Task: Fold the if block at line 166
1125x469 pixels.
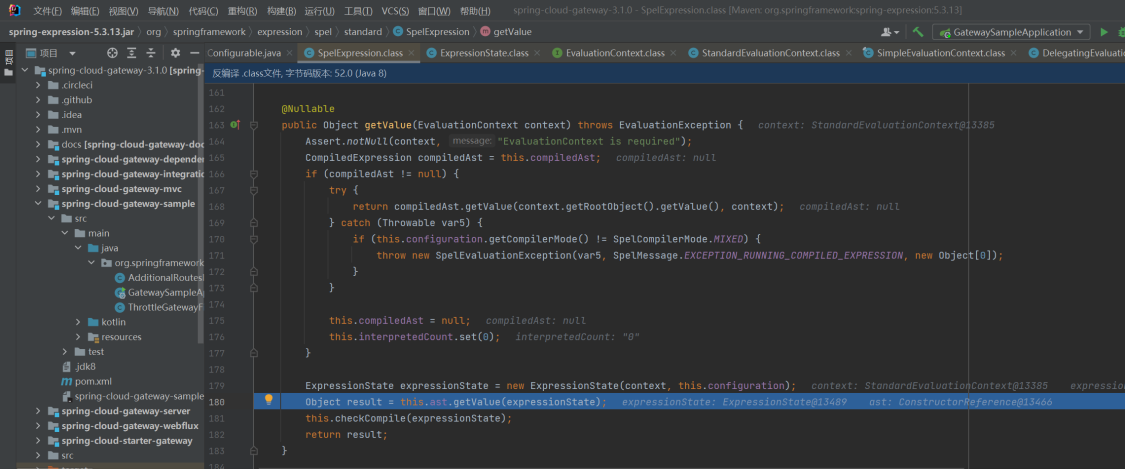Action: pyautogui.click(x=253, y=174)
